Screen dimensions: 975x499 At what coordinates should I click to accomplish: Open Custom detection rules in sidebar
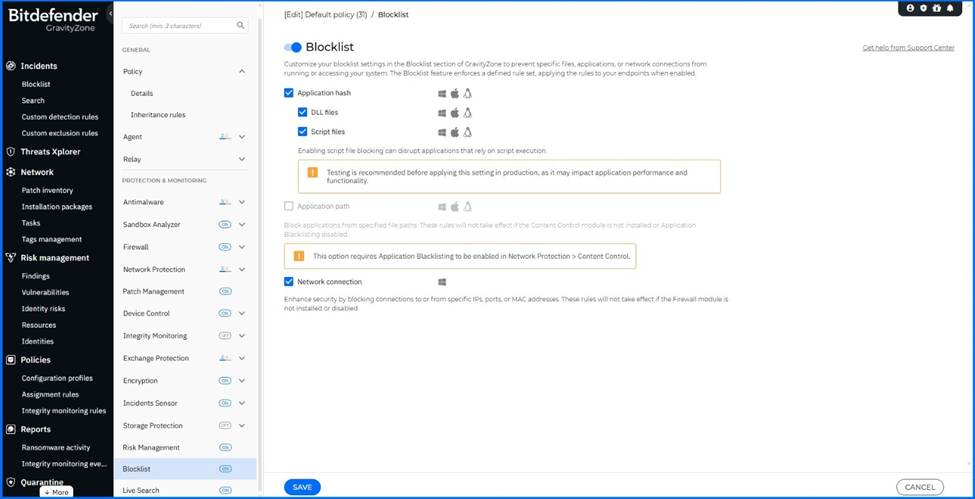click(60, 117)
